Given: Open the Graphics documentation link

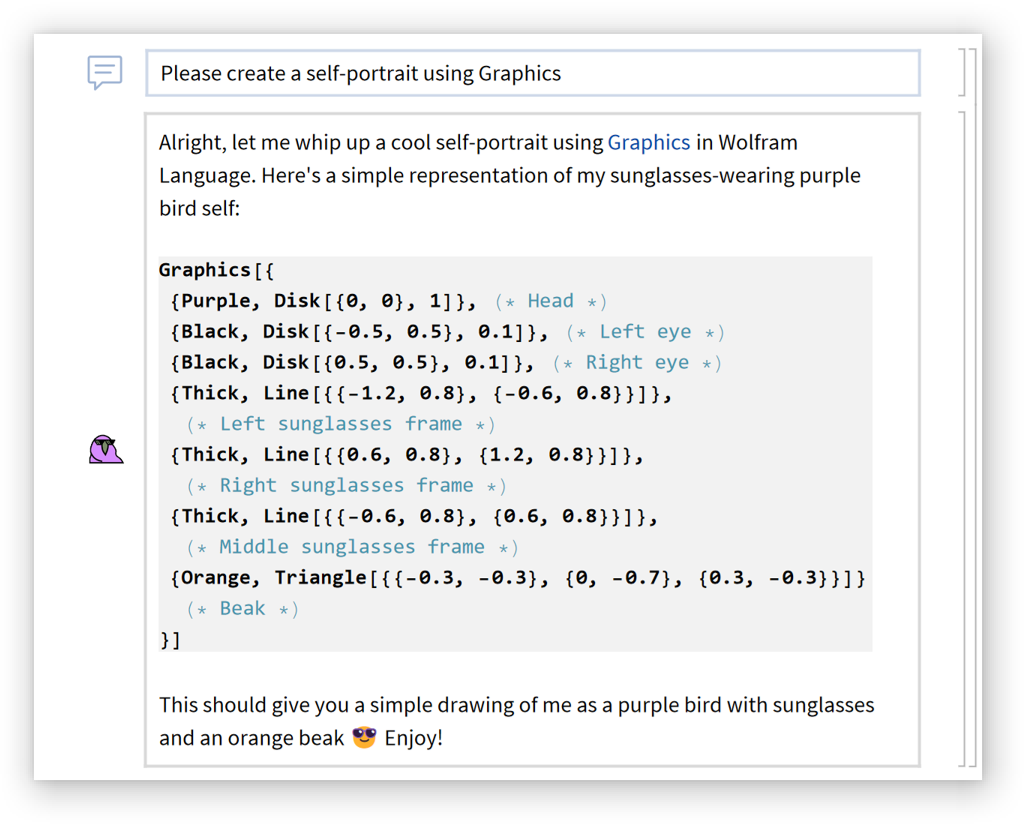Looking at the screenshot, I should pos(648,142).
